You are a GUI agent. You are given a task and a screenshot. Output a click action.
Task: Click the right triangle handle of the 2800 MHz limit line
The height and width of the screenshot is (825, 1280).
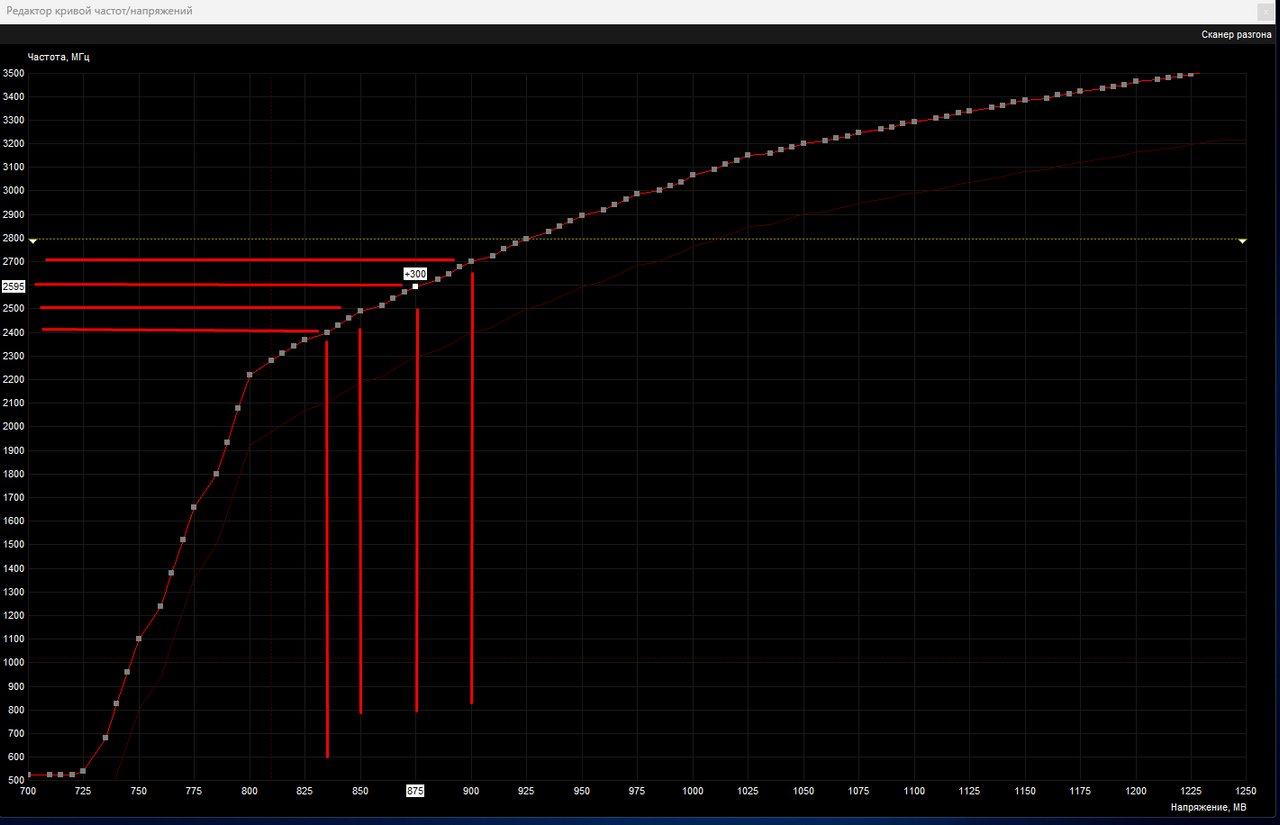(1242, 239)
